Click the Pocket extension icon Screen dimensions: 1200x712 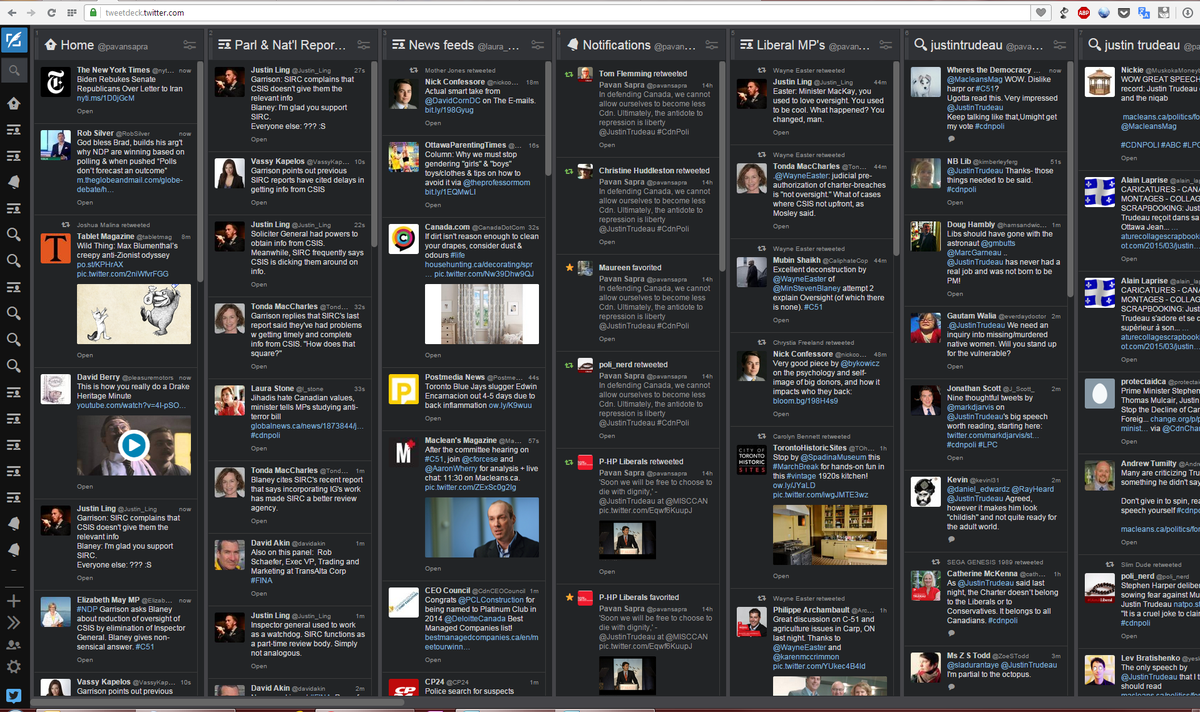1123,12
